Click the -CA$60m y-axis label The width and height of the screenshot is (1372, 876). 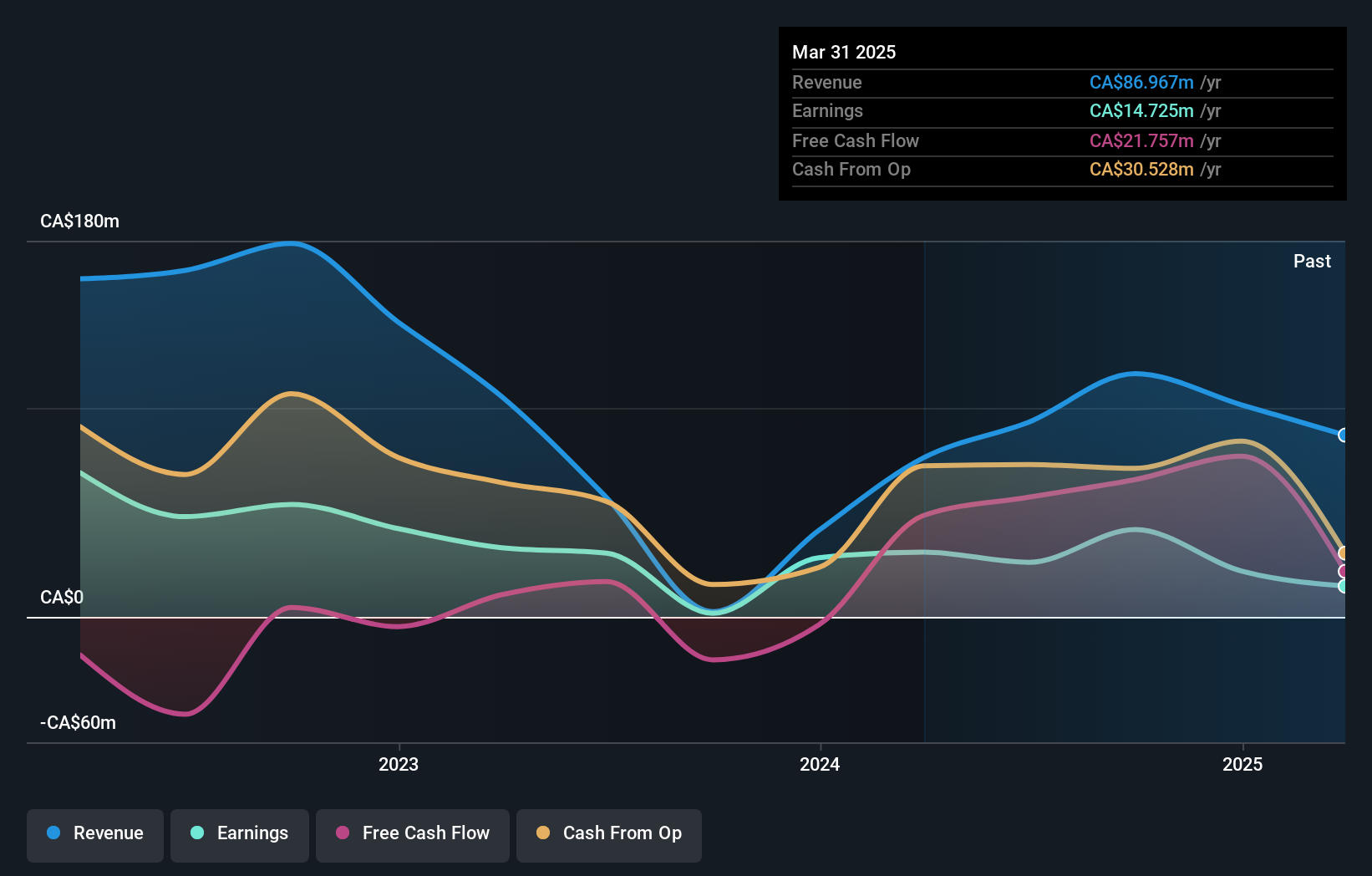click(79, 722)
